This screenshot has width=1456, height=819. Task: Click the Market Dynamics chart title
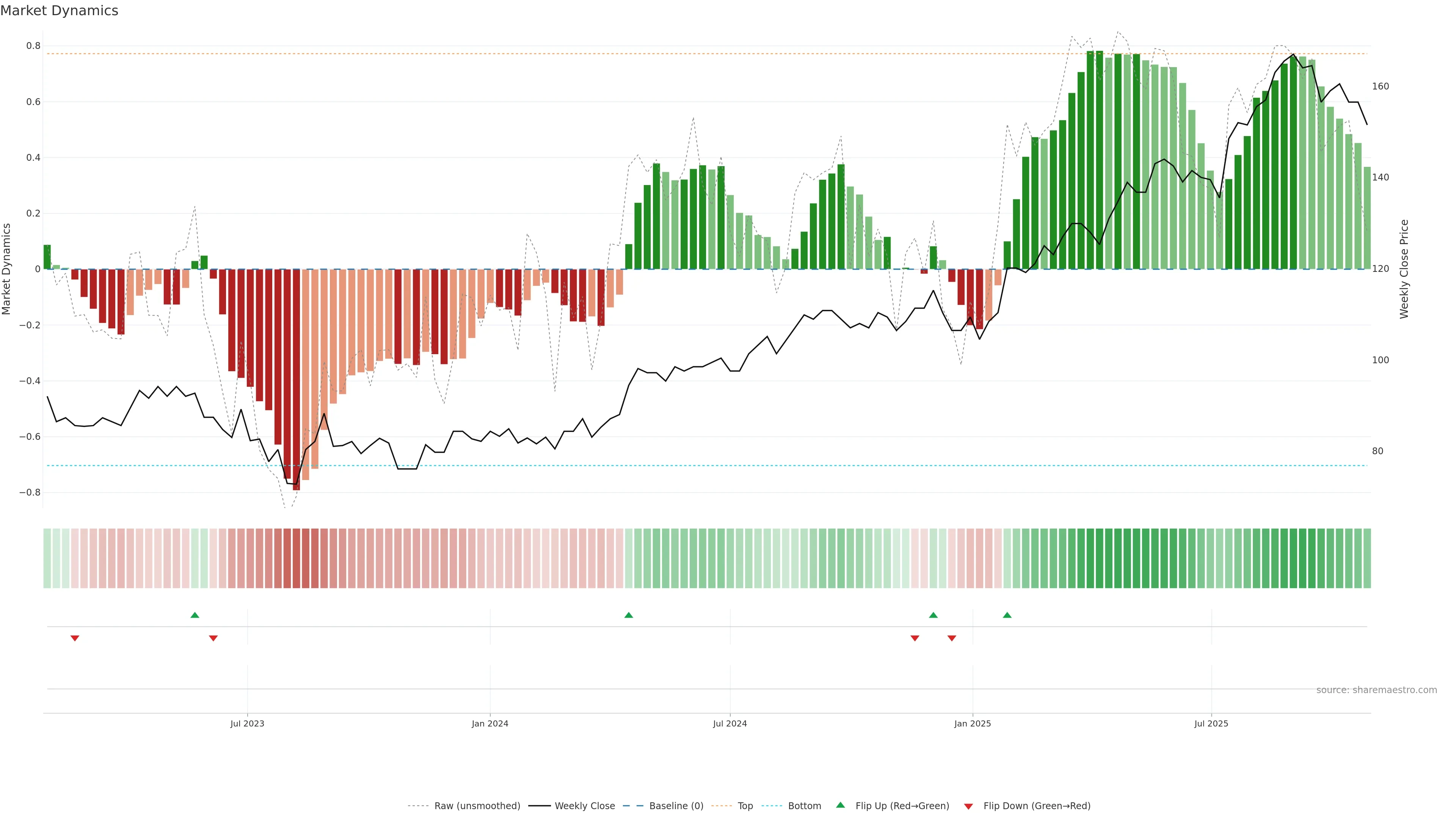[60, 11]
